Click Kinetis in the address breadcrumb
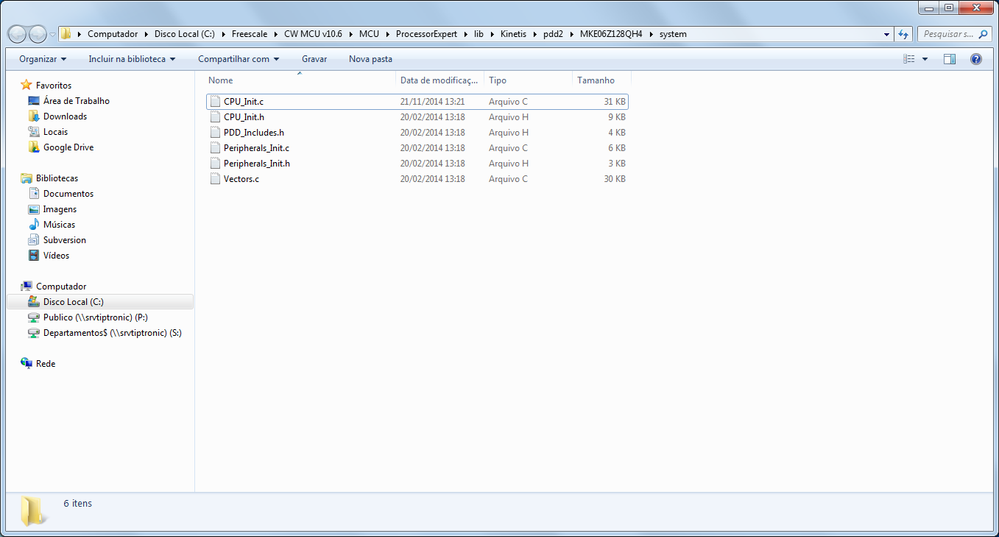This screenshot has height=537, width=999. 513,34
